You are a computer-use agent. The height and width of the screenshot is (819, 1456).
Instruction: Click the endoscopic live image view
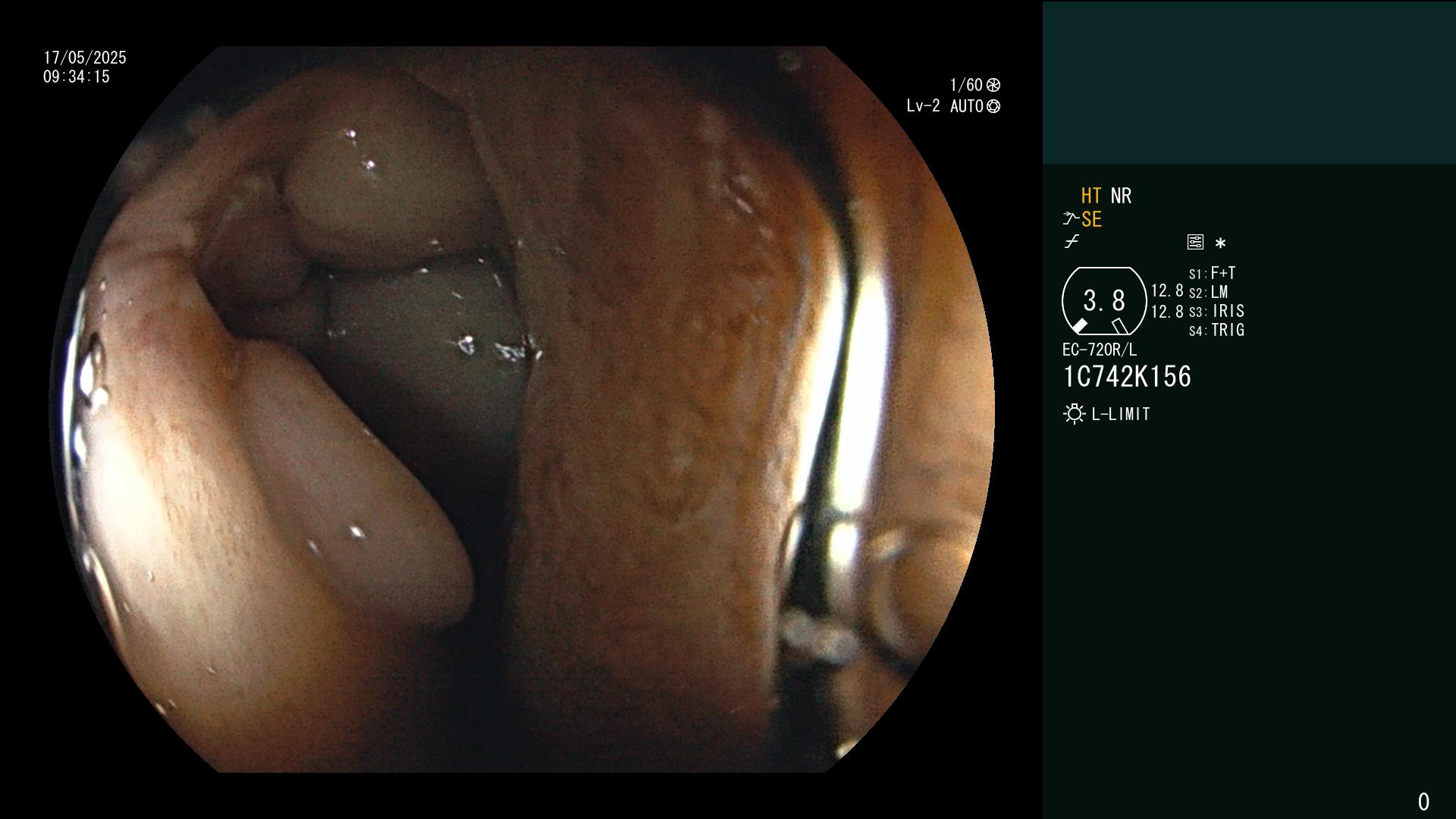tap(522, 409)
